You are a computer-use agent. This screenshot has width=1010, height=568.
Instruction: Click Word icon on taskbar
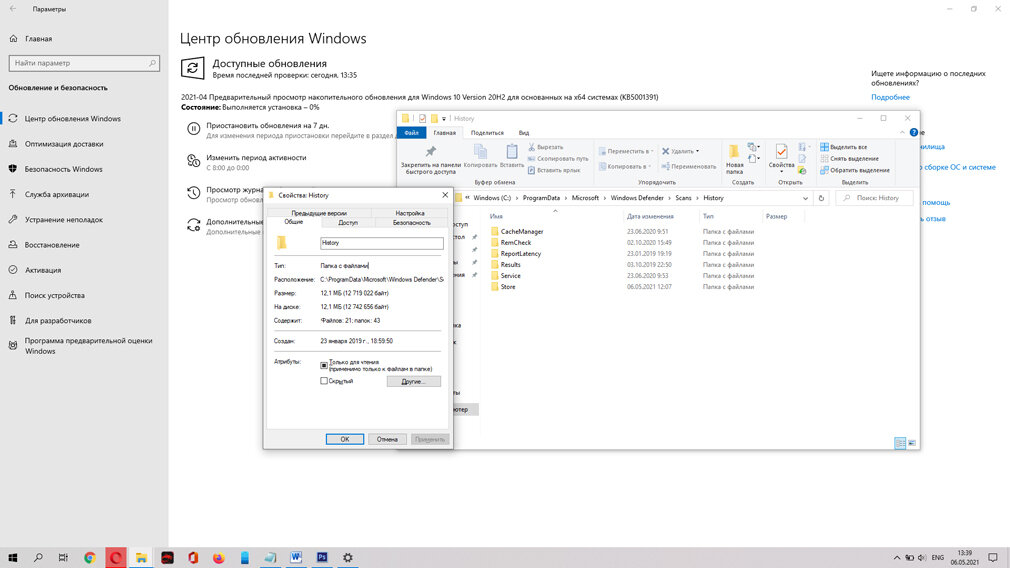296,558
